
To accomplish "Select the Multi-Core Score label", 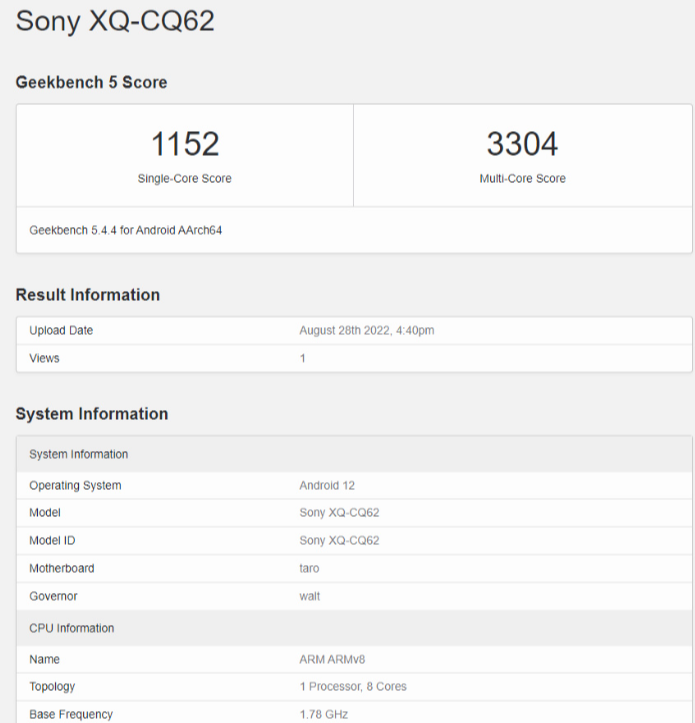I will pos(522,179).
